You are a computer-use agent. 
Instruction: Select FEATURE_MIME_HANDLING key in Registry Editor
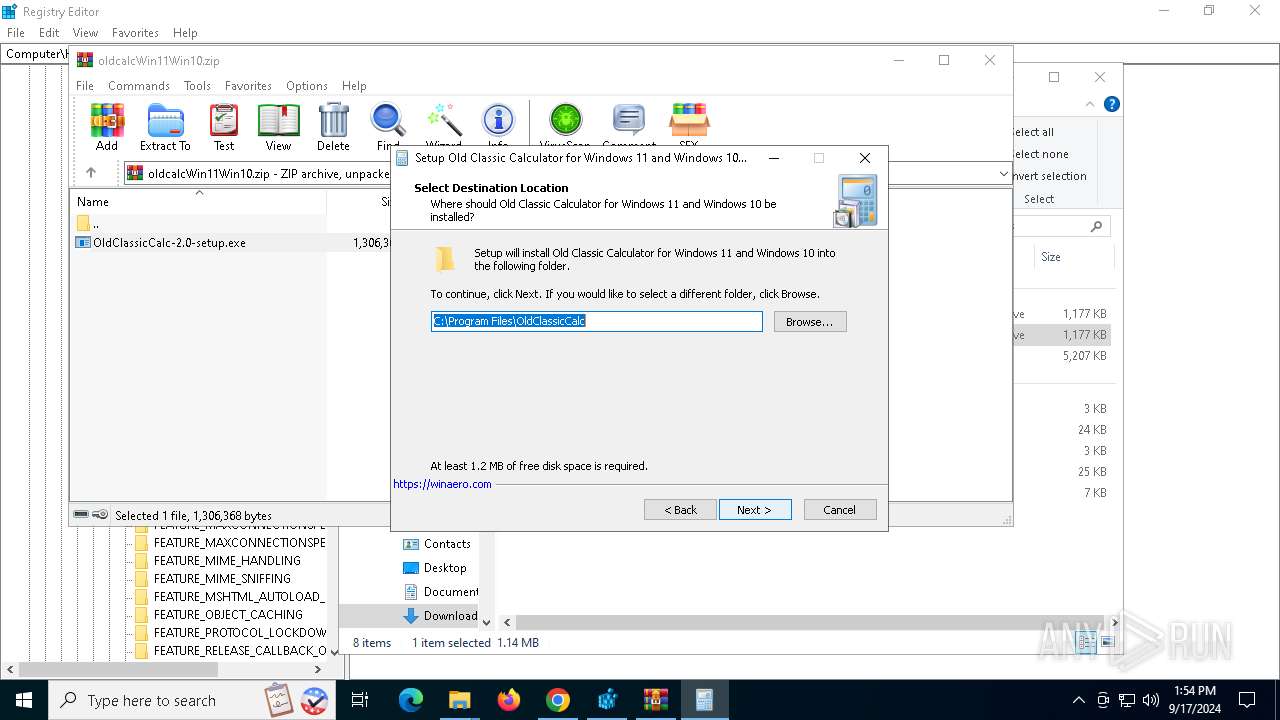pos(227,561)
